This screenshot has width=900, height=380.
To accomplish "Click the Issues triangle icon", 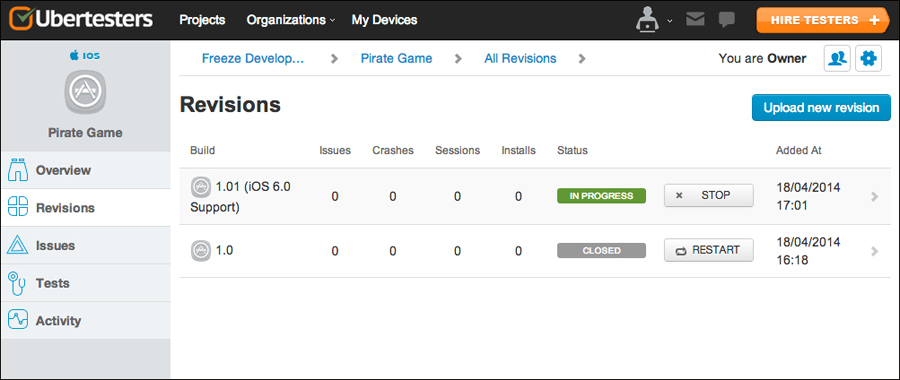I will (x=18, y=245).
